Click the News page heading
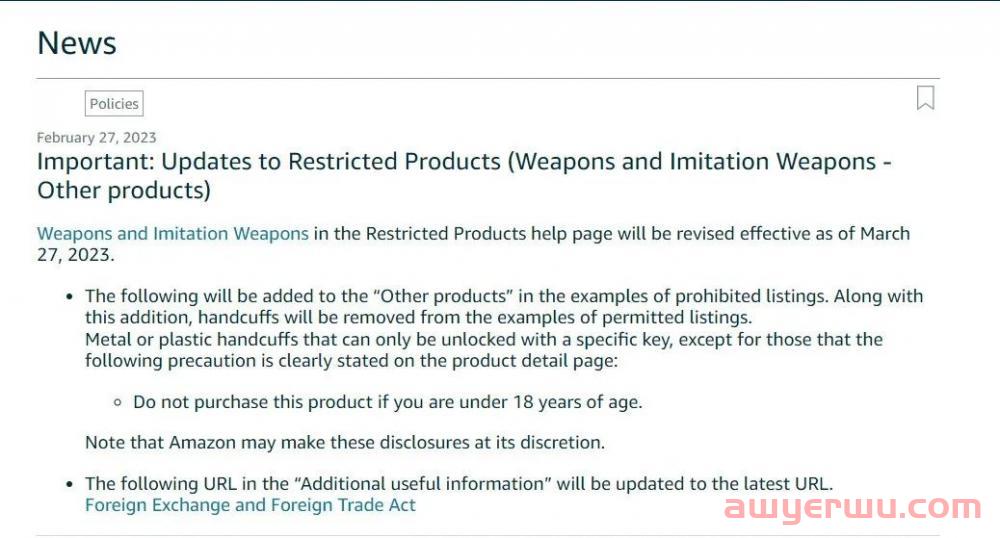The image size is (1000, 538). tap(77, 43)
